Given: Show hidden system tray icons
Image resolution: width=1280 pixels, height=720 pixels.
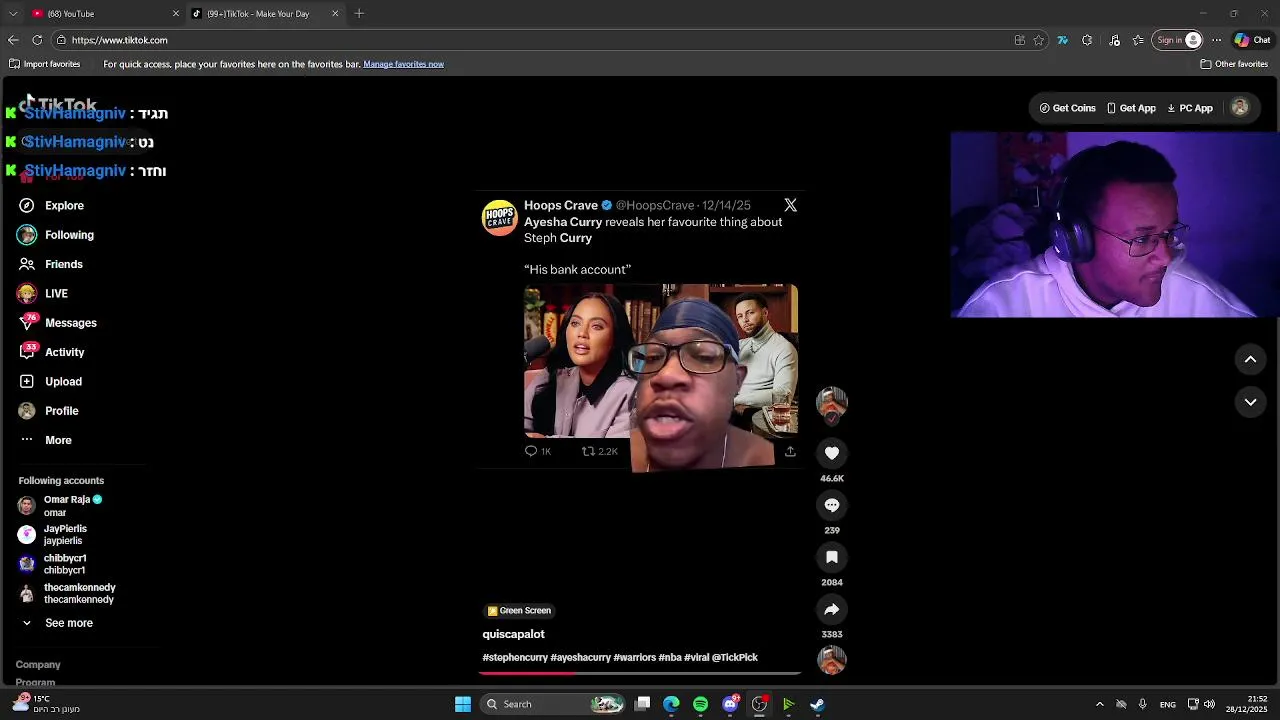Looking at the screenshot, I should click(x=1099, y=704).
